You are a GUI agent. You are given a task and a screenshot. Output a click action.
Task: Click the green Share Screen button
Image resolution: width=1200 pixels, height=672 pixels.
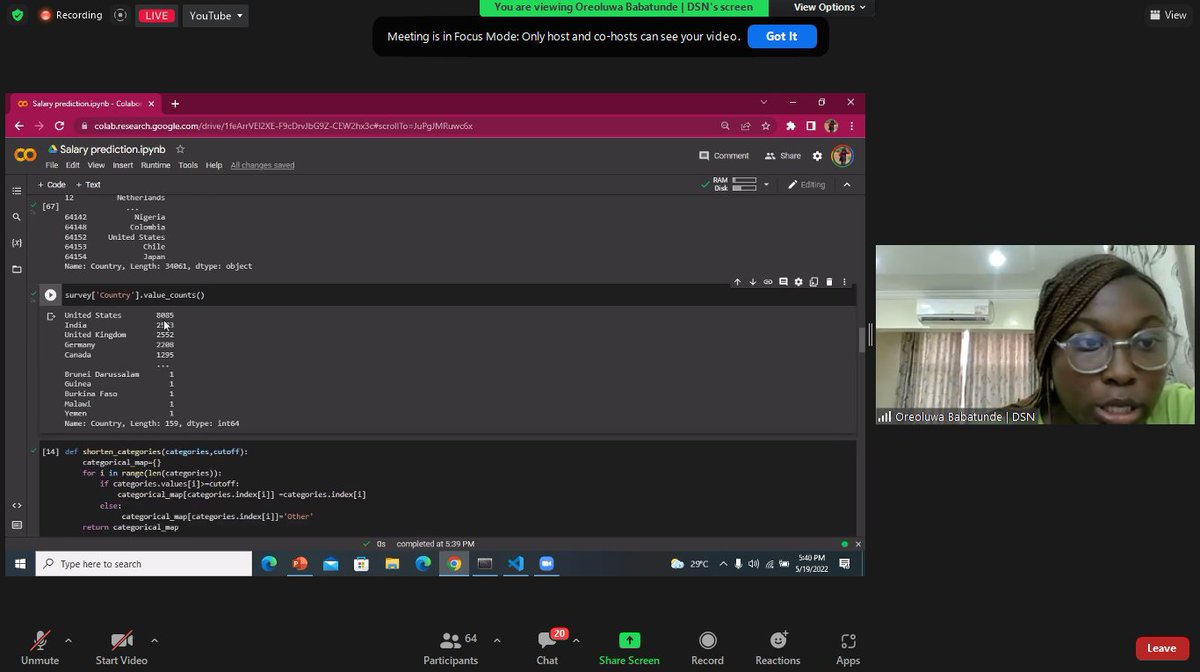point(629,647)
